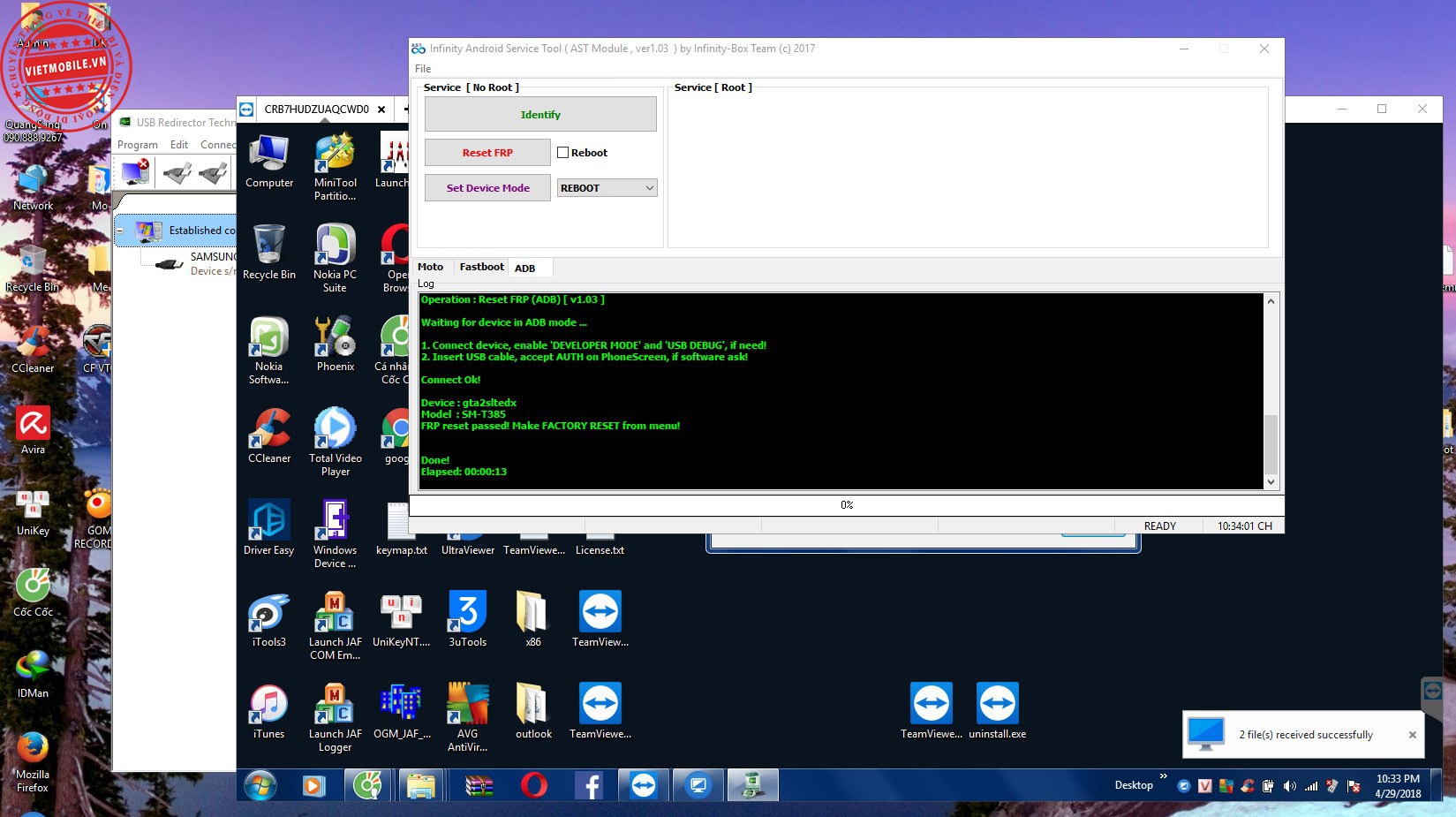Open Network icon on local desktop
Image resolution: width=1456 pixels, height=817 pixels.
pyautogui.click(x=34, y=186)
